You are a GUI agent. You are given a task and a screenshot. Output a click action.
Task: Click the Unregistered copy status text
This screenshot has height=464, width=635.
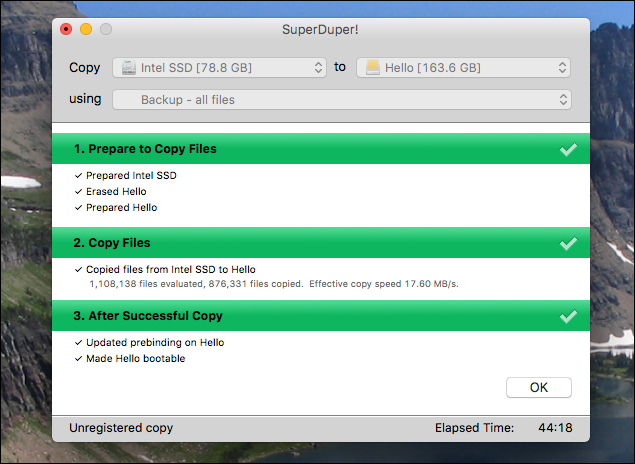coord(121,428)
